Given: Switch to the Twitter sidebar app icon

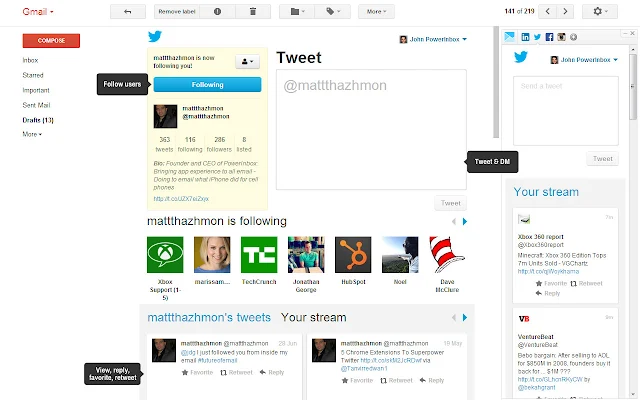Looking at the screenshot, I should point(537,37).
